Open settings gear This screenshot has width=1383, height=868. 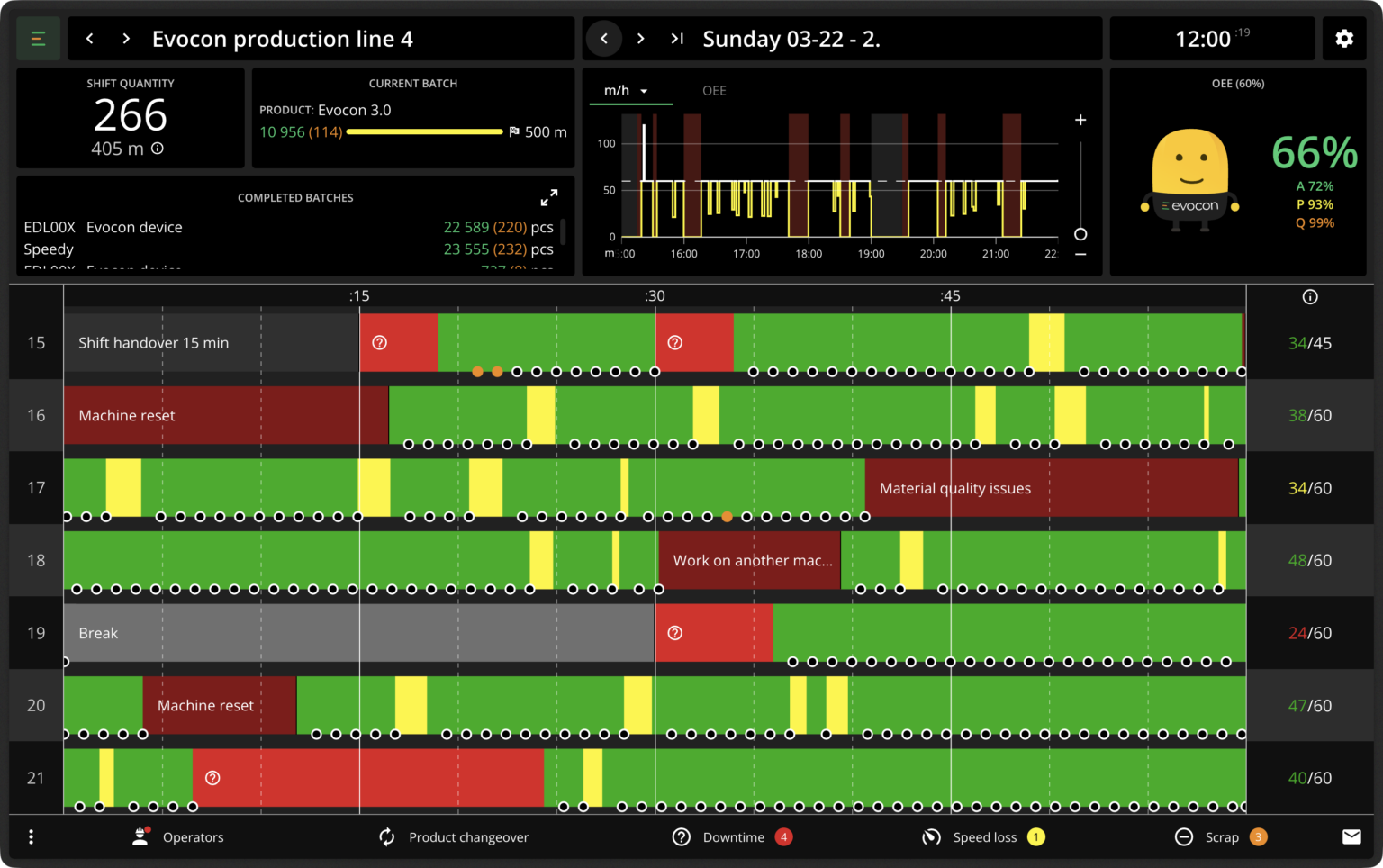pyautogui.click(x=1344, y=39)
